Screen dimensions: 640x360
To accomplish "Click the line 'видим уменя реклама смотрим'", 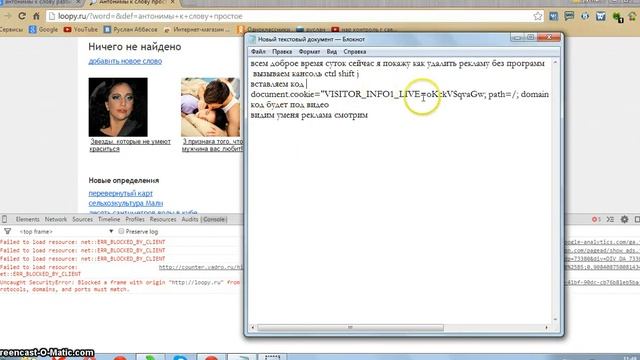I will 309,115.
